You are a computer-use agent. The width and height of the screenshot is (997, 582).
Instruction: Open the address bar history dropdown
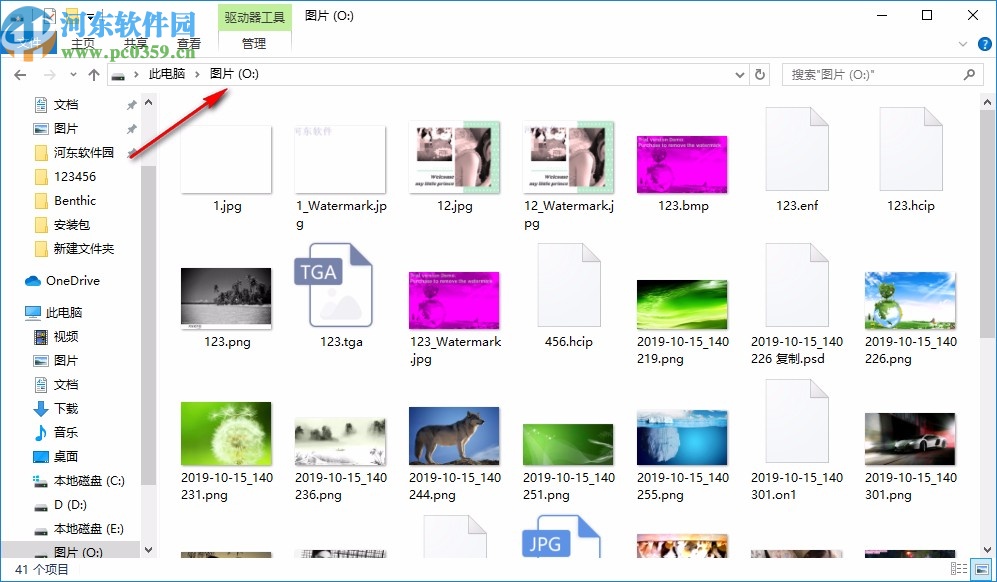click(x=739, y=74)
